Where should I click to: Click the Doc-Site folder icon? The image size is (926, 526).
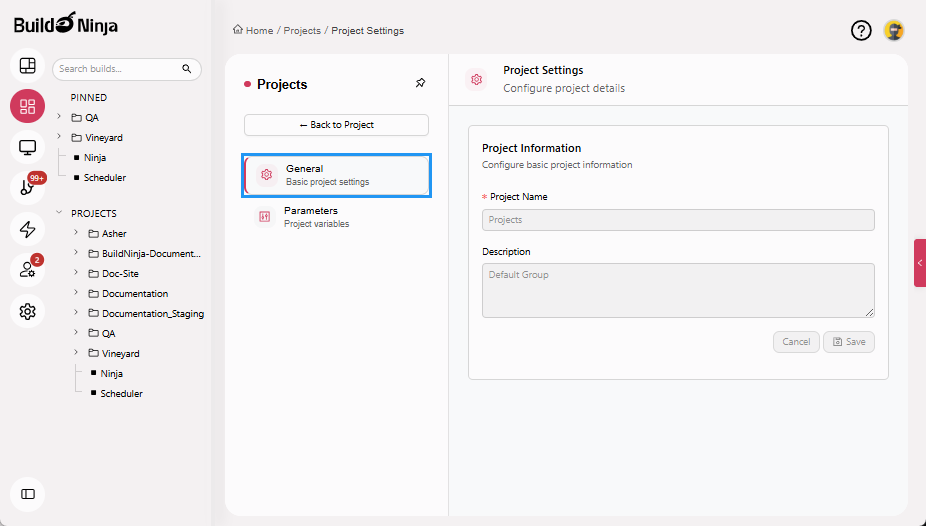(93, 274)
